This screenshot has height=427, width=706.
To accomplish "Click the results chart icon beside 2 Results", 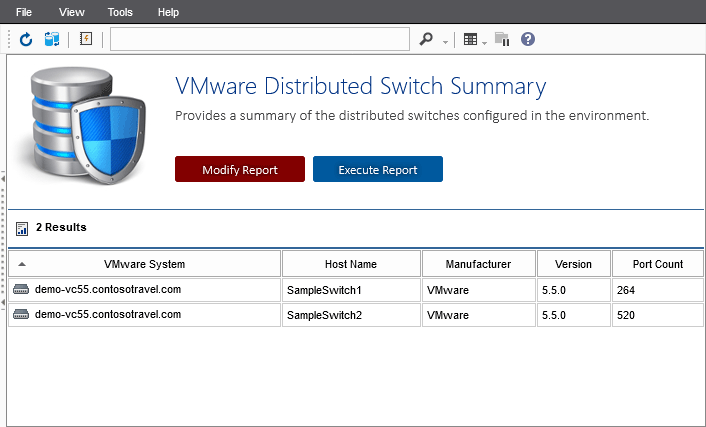I will pos(22,228).
